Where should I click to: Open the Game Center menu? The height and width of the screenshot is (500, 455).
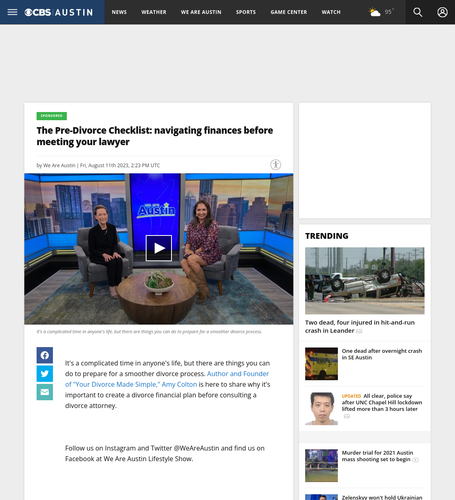(x=289, y=12)
